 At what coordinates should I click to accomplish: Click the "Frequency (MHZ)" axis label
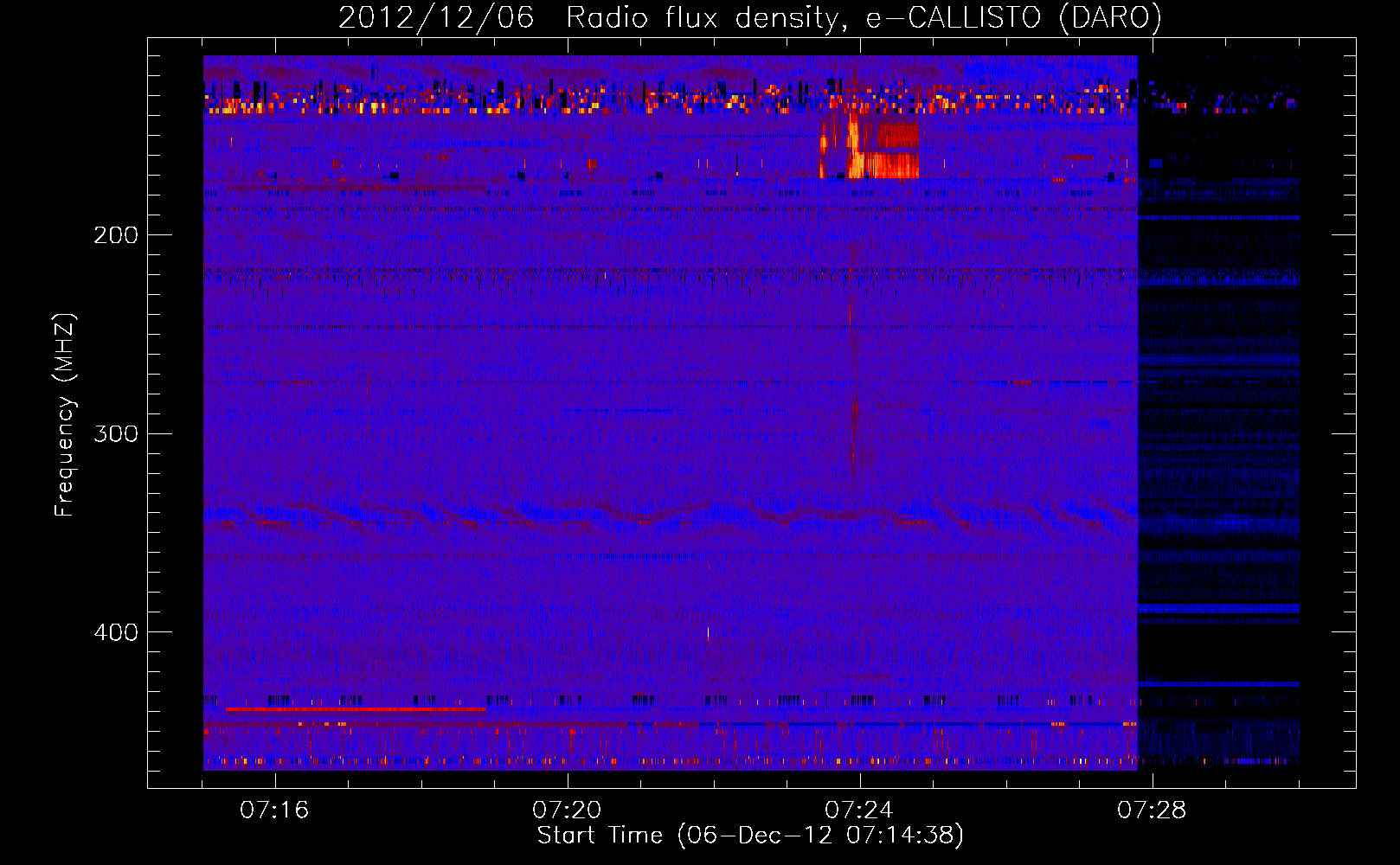tap(64, 415)
